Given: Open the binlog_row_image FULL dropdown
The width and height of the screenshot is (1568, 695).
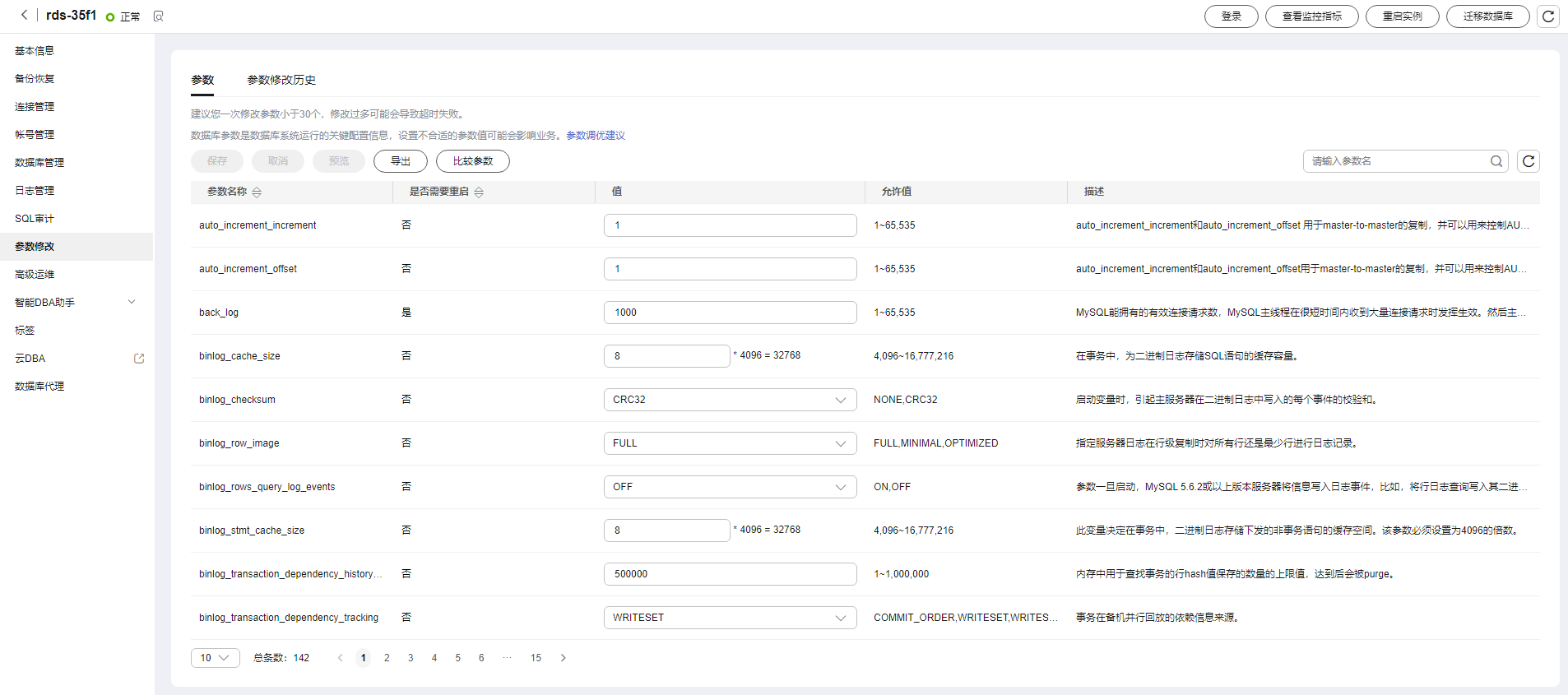Looking at the screenshot, I should tap(730, 443).
